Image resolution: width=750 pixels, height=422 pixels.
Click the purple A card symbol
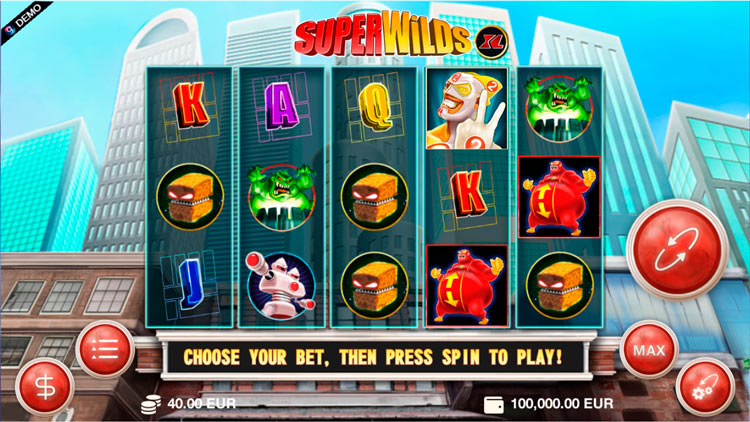click(x=282, y=107)
